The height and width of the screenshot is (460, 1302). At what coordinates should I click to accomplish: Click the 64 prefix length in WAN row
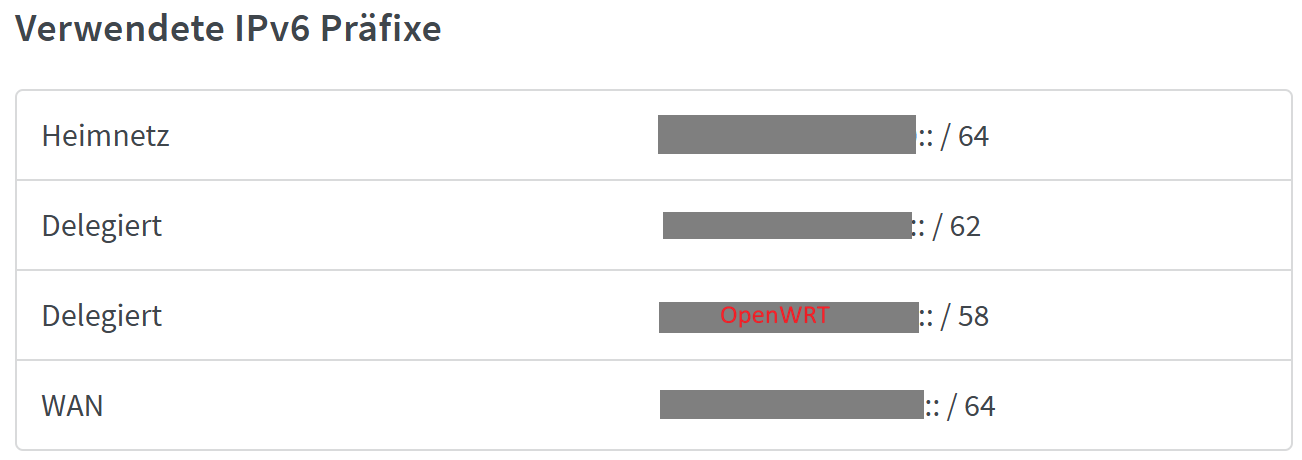pos(980,406)
